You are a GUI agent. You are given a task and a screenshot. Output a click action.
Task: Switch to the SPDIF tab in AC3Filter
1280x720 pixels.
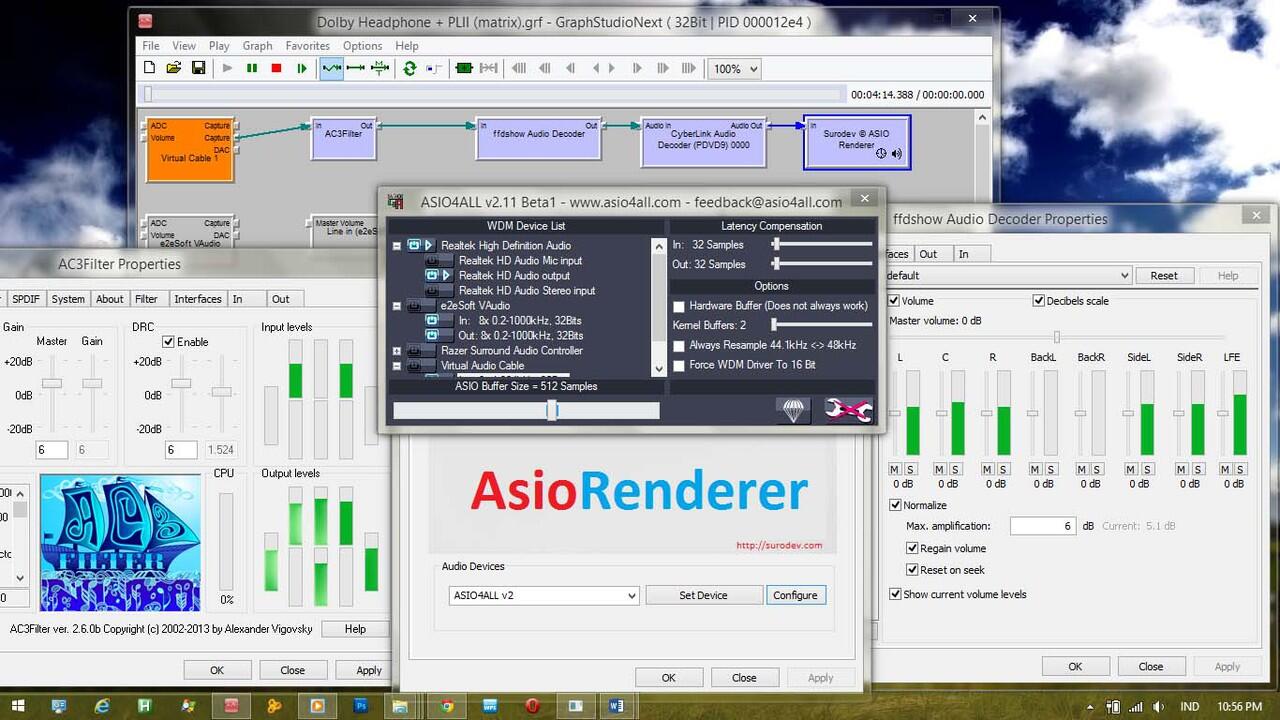coord(25,298)
